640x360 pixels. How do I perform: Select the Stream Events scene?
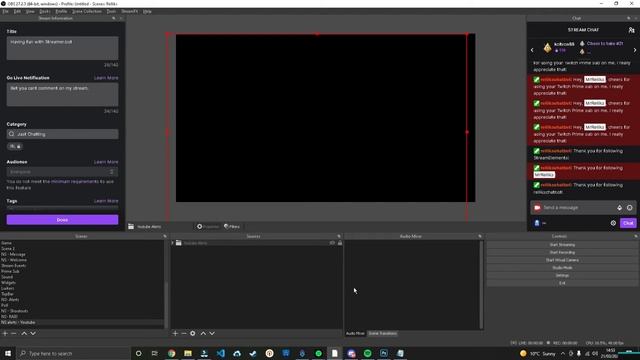coord(13,266)
